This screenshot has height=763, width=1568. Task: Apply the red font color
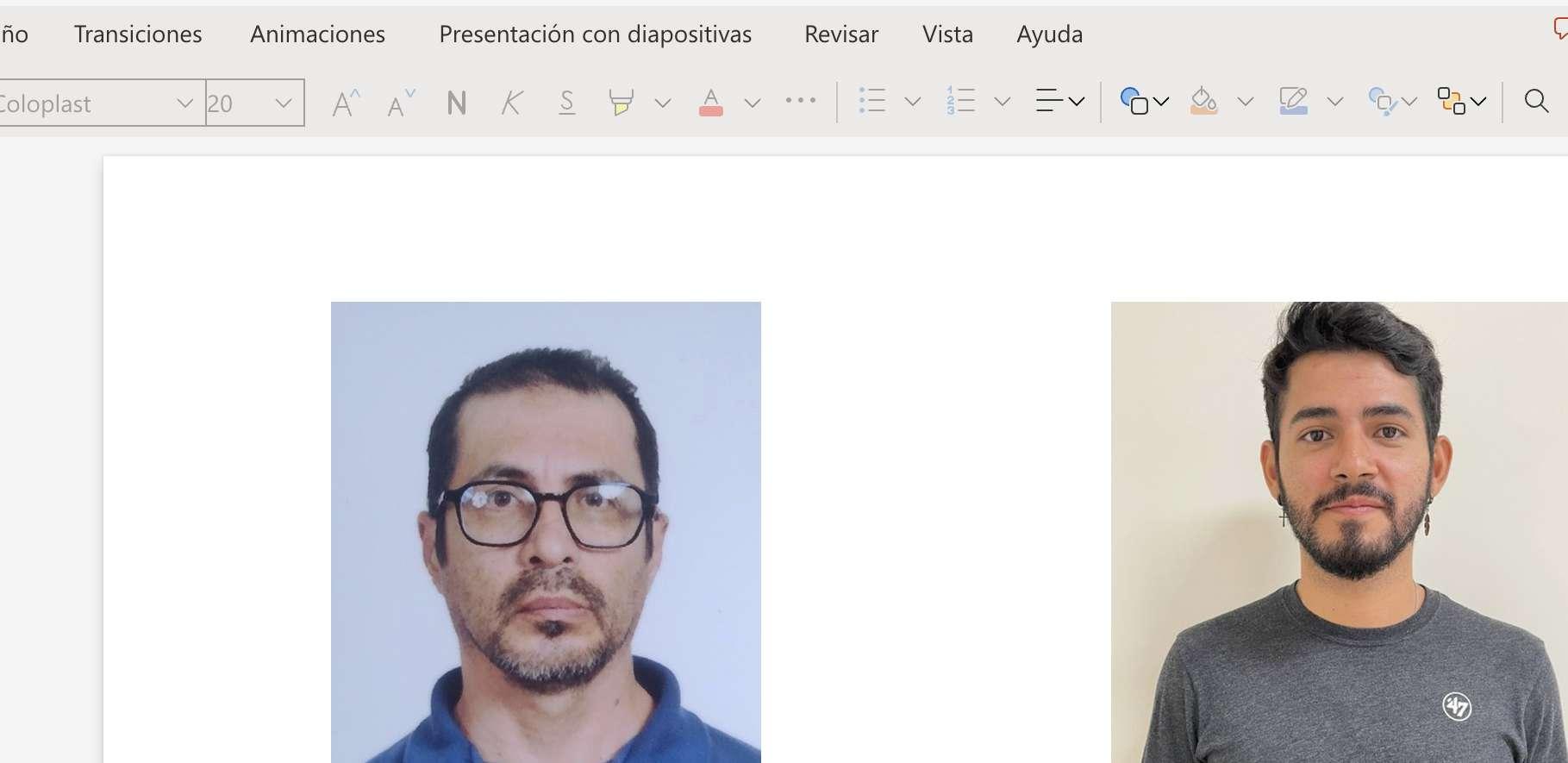point(710,103)
